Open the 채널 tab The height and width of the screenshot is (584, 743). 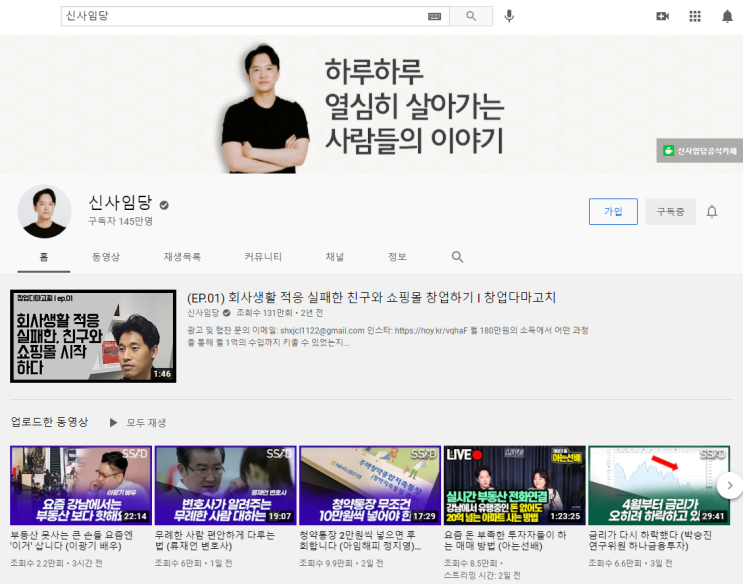coord(335,257)
